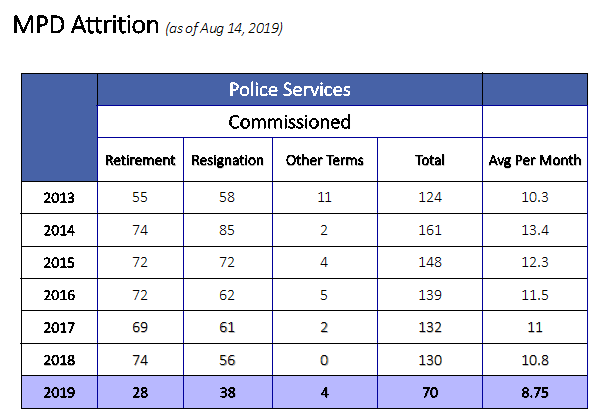Click the MPD Attrition title
593x417 pixels.
pos(85,25)
